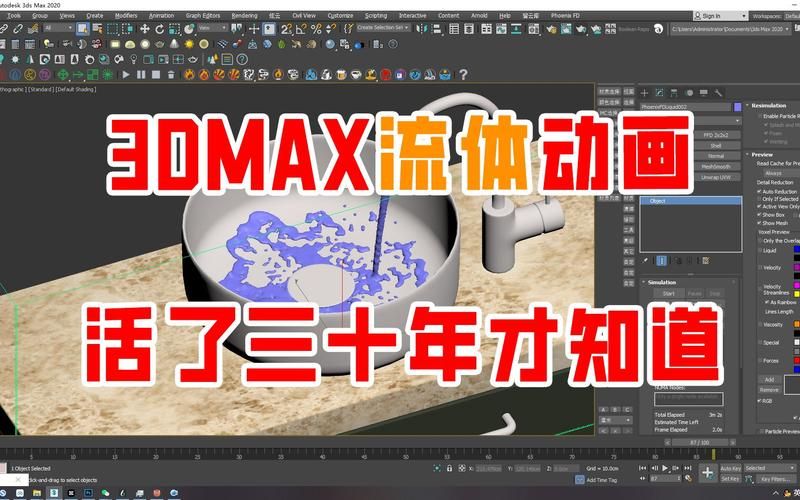The width and height of the screenshot is (800, 500).
Task: Open the Modify command panel tab
Action: pyautogui.click(x=659, y=93)
